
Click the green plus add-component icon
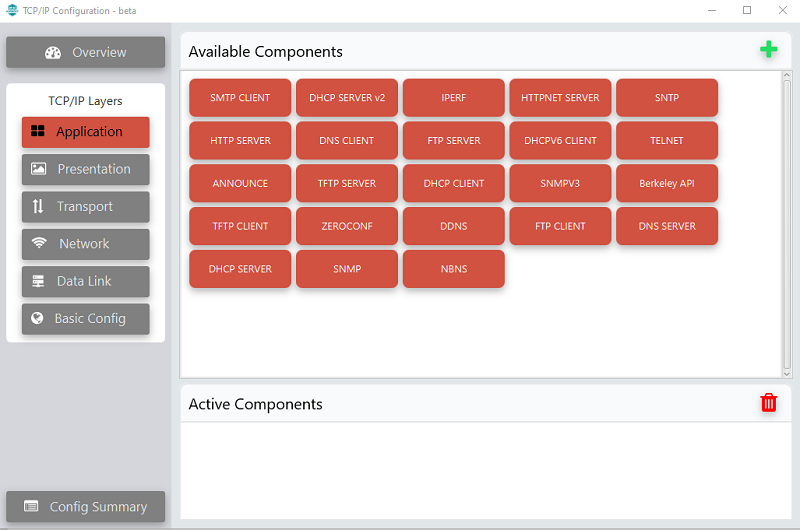click(768, 49)
